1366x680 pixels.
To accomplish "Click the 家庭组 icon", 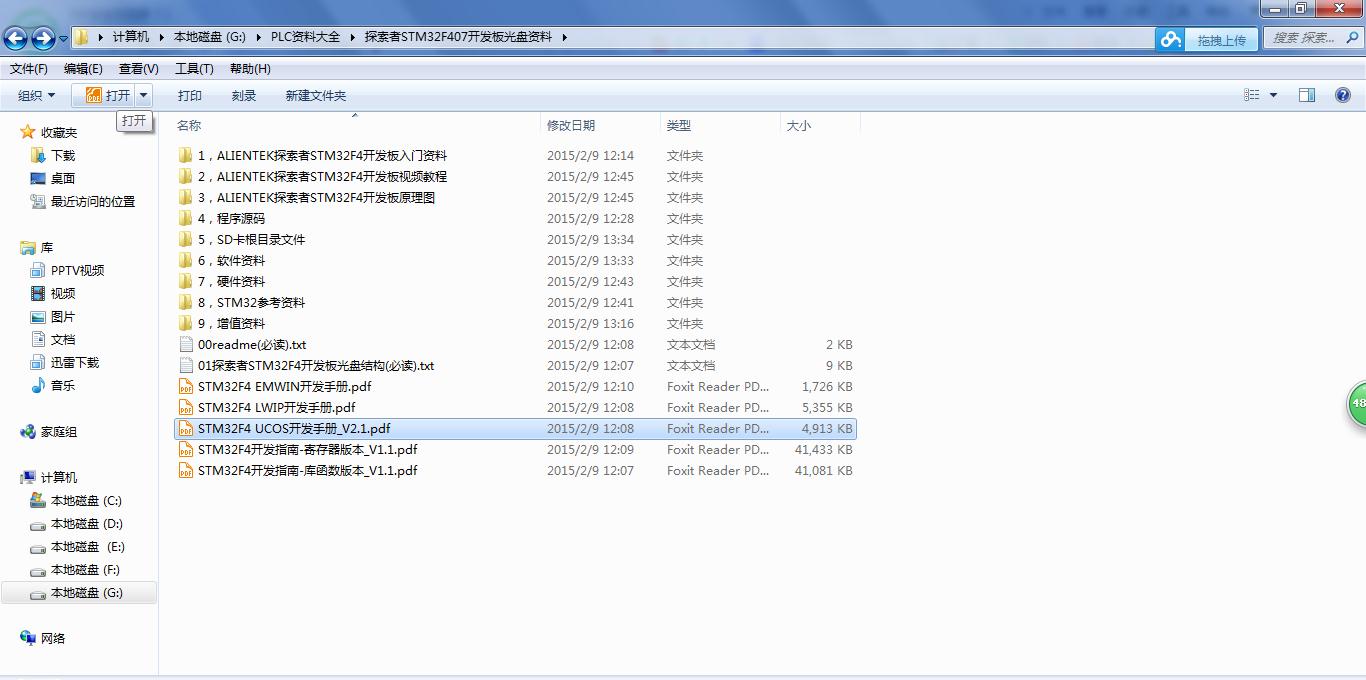I will pyautogui.click(x=28, y=432).
